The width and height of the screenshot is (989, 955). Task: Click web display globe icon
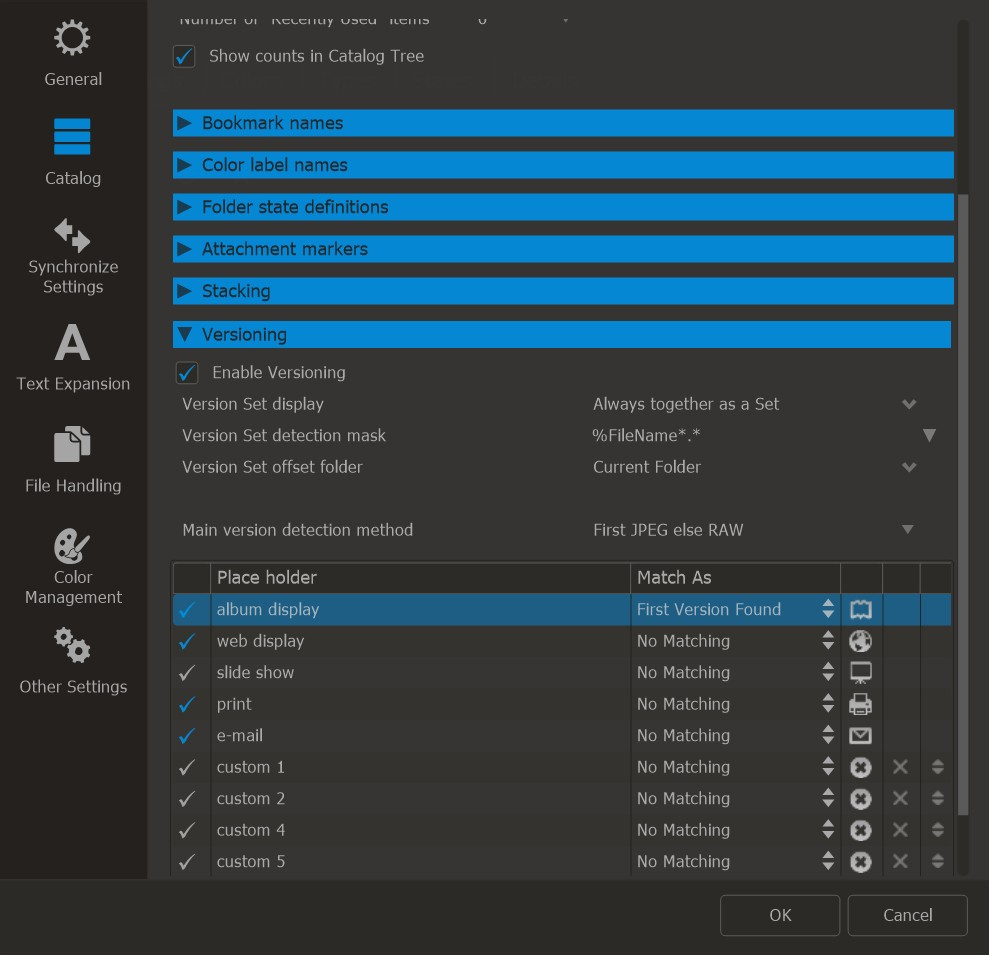pos(860,641)
